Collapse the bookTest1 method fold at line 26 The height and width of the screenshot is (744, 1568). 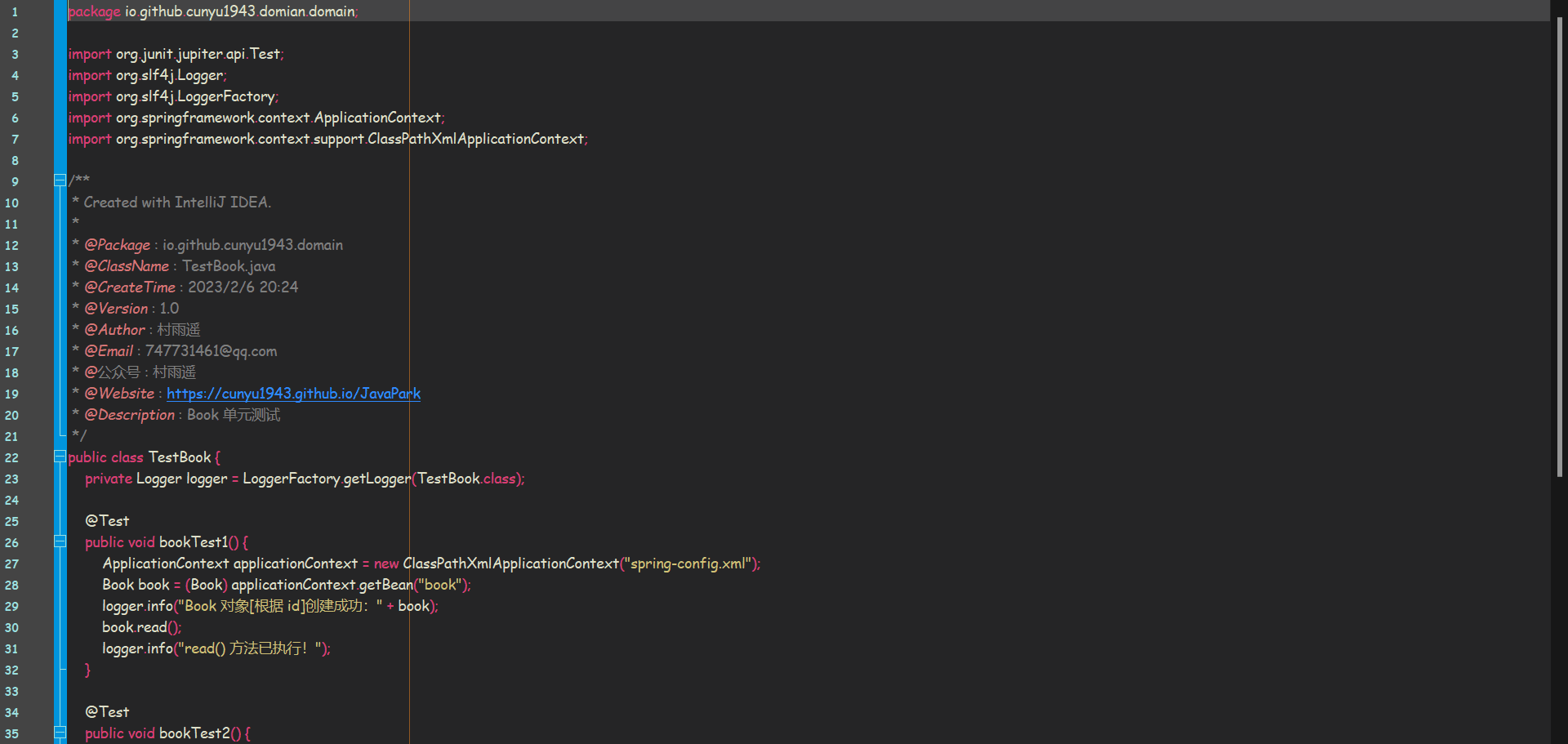[x=60, y=541]
